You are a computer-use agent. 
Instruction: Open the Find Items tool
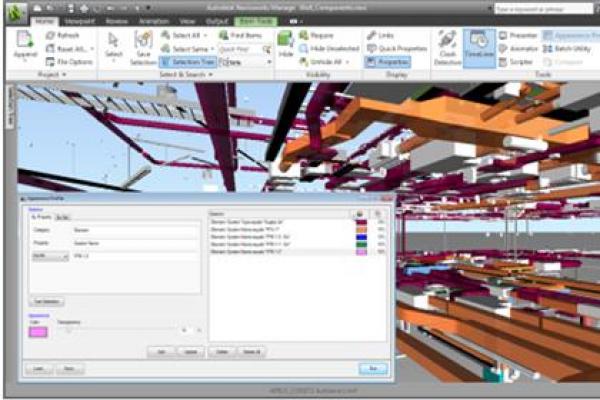pos(237,34)
